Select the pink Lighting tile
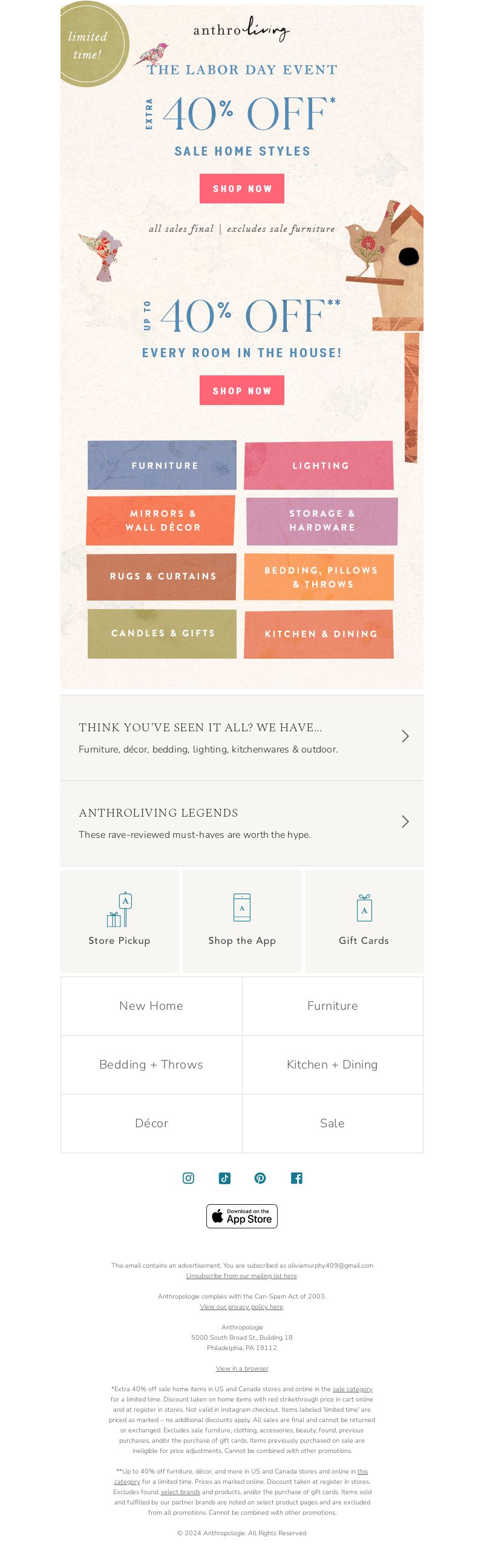 (x=319, y=466)
